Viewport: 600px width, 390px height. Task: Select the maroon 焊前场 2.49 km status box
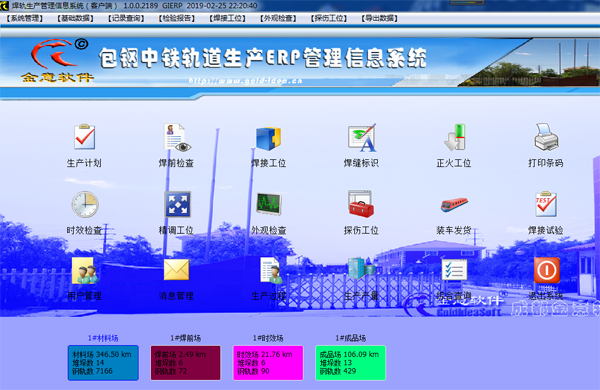pos(186,363)
